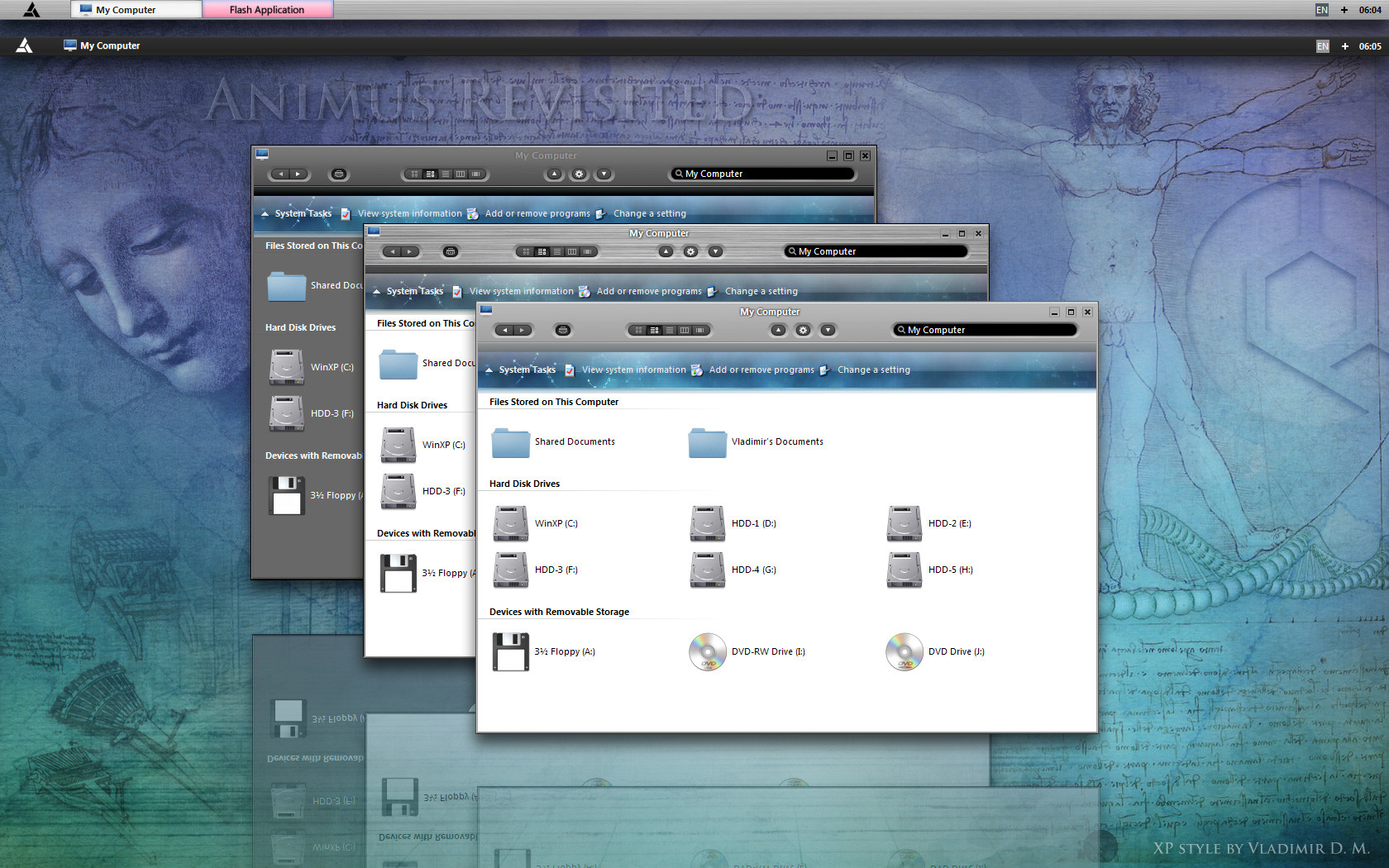Open the gear options in the front window toolbar
Image resolution: width=1389 pixels, height=868 pixels.
pos(803,330)
